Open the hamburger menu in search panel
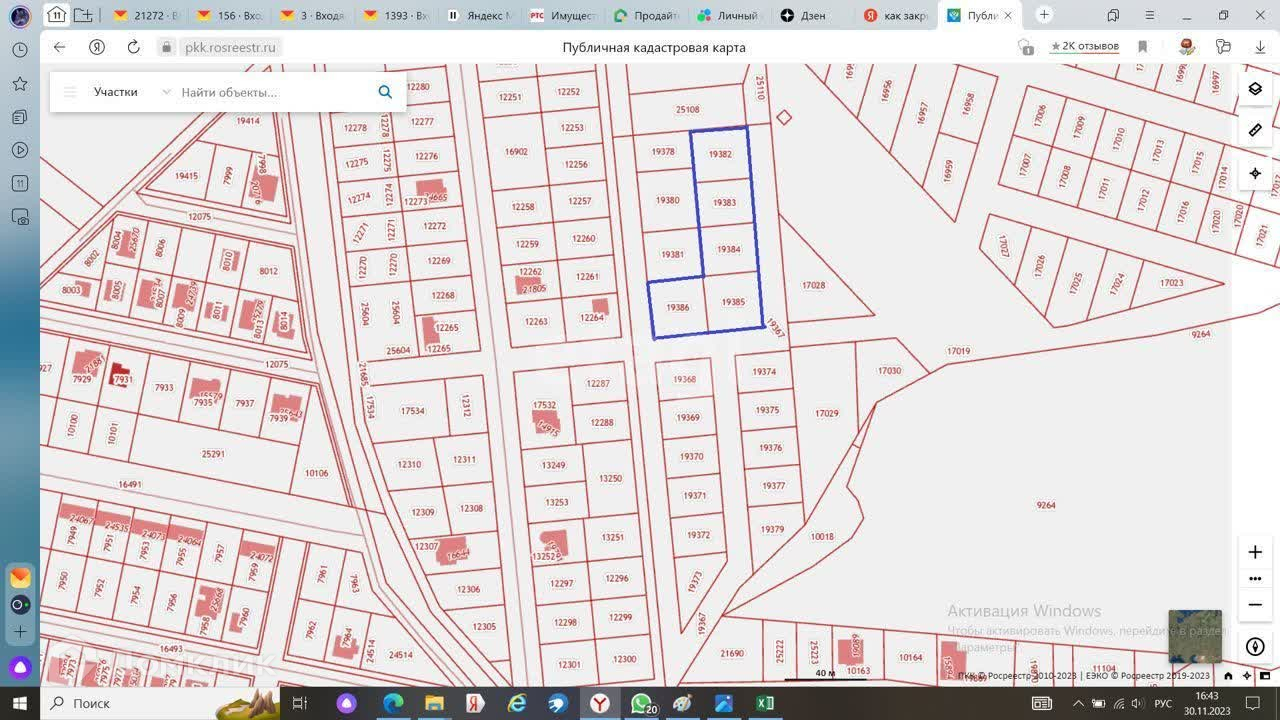 [70, 92]
